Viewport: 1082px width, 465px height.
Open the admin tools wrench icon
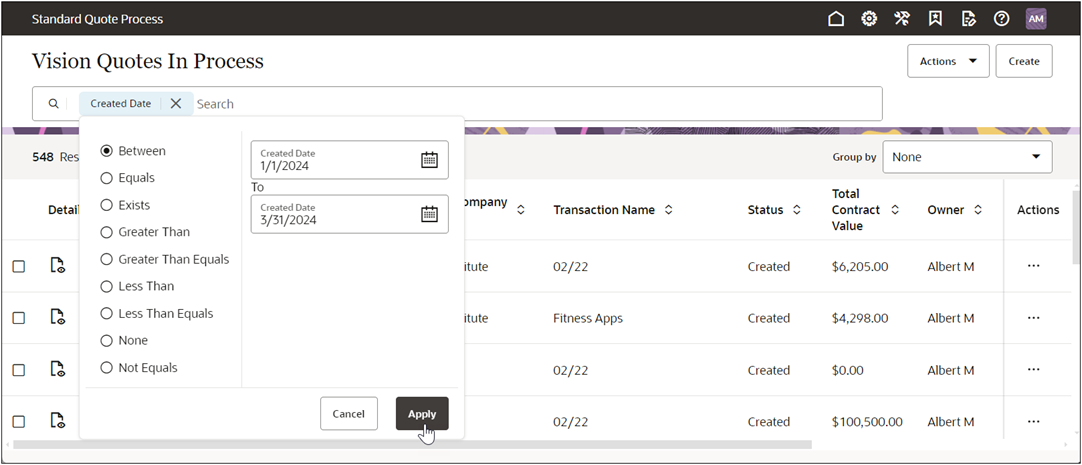point(902,19)
